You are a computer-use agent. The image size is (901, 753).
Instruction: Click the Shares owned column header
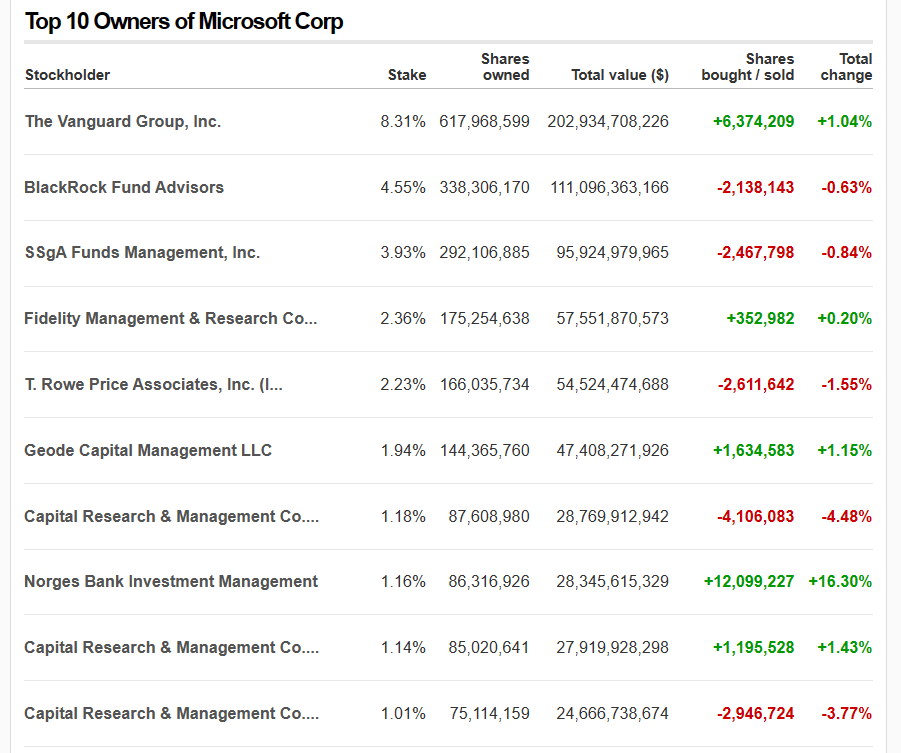(505, 67)
